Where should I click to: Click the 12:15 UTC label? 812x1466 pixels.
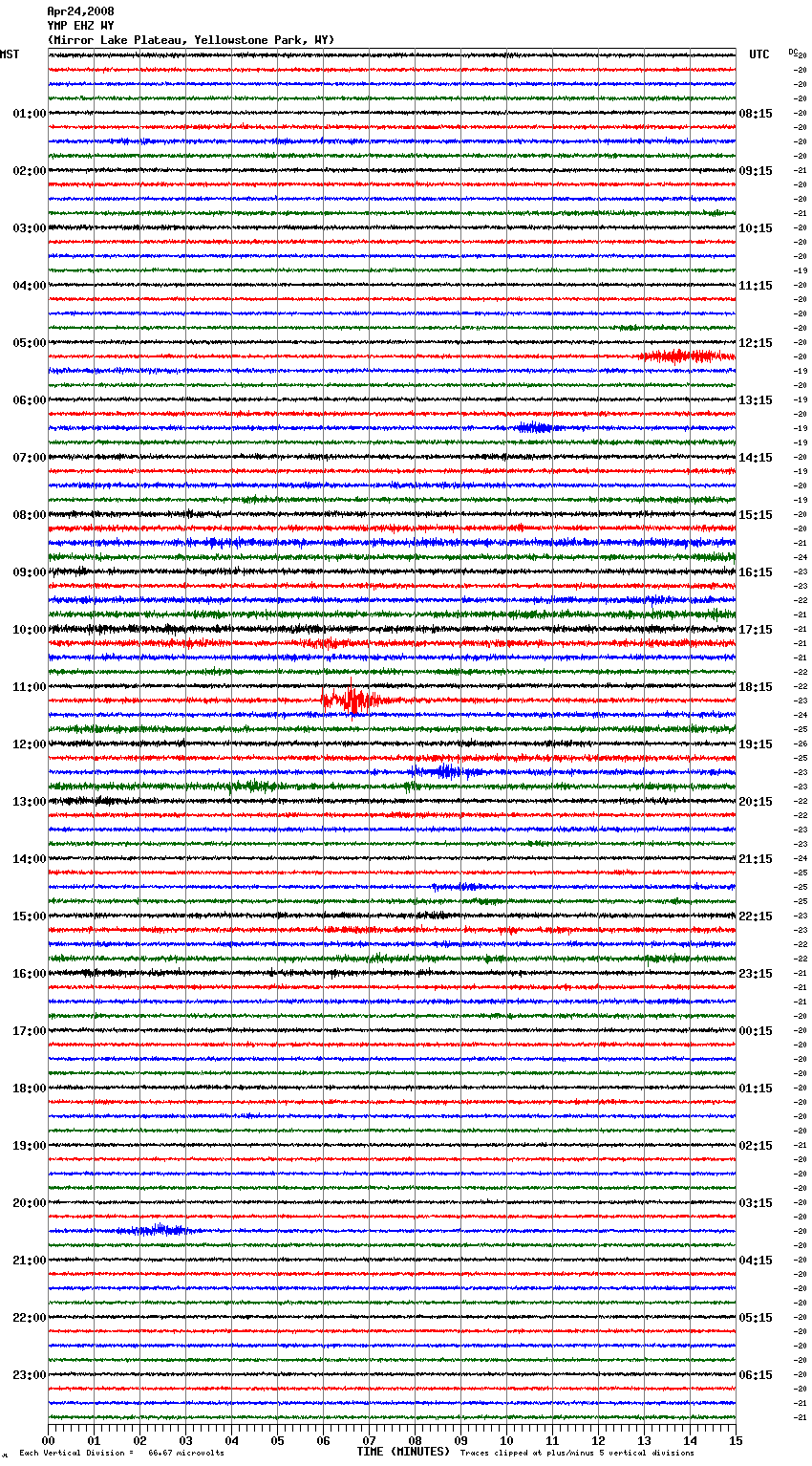[756, 343]
